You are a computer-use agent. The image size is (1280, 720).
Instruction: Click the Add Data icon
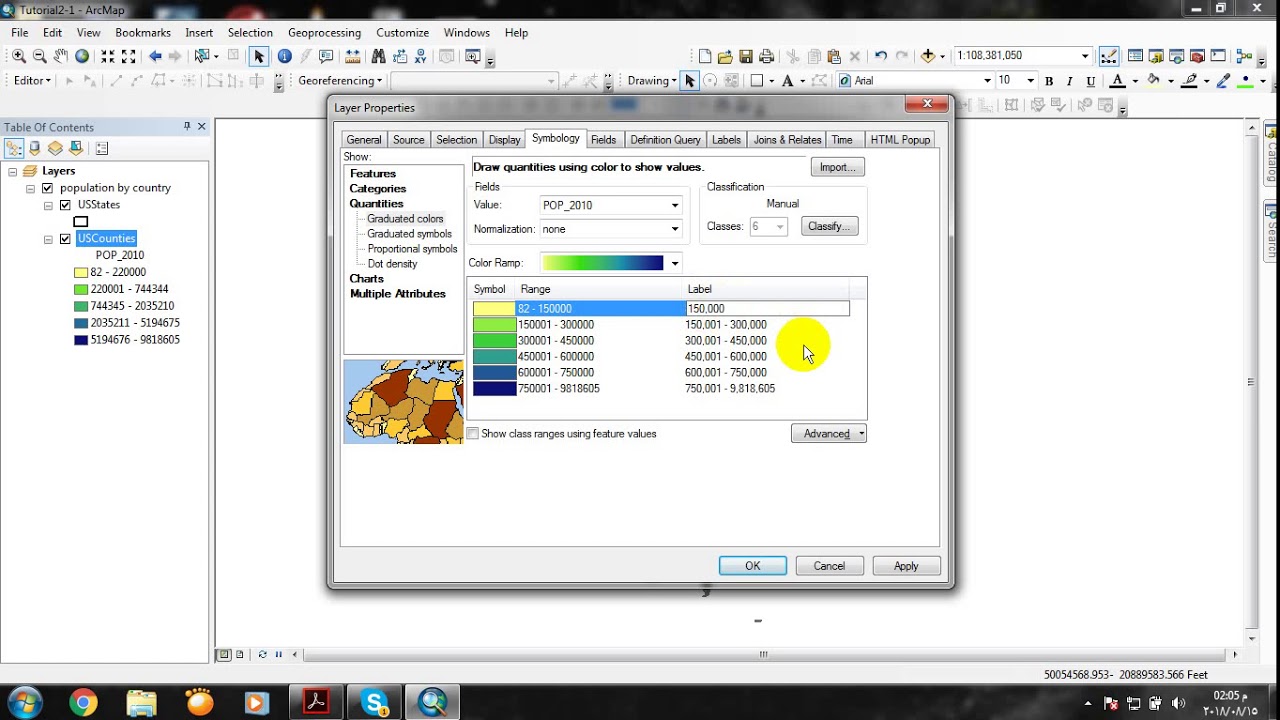click(927, 56)
